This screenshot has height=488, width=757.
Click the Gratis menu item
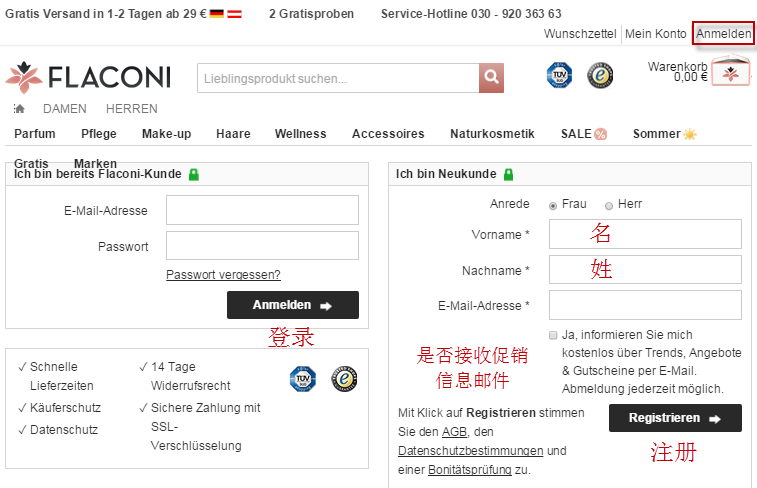tap(31, 163)
